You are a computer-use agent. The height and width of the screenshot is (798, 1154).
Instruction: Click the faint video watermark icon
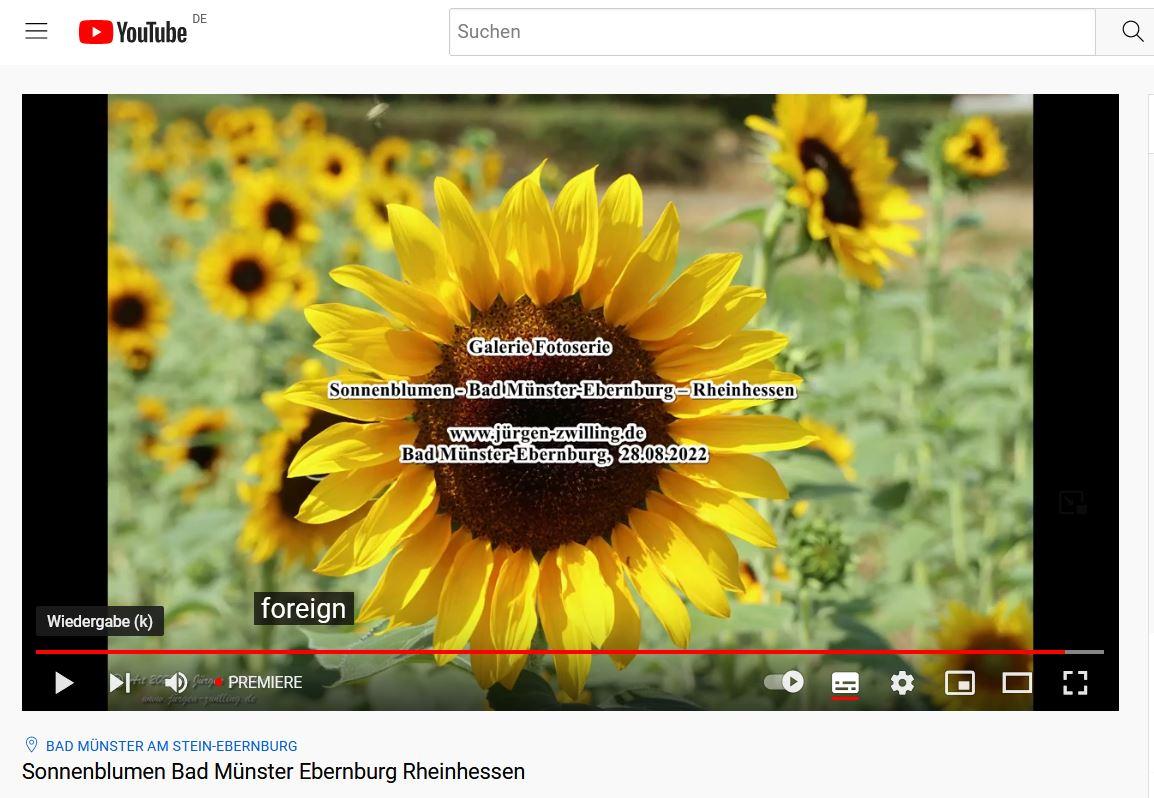click(1072, 502)
